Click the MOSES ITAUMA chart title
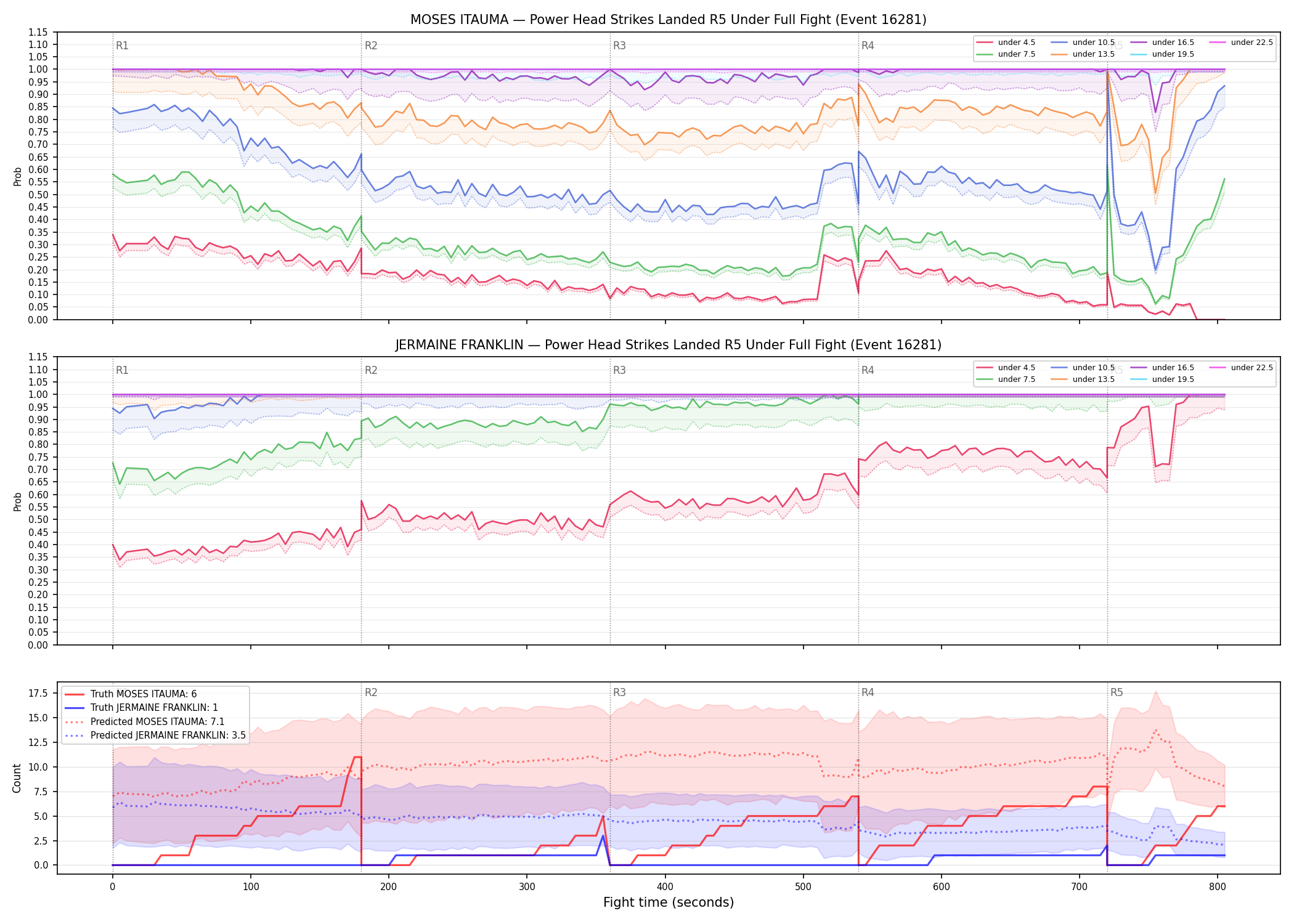1294x924 pixels. (x=669, y=20)
